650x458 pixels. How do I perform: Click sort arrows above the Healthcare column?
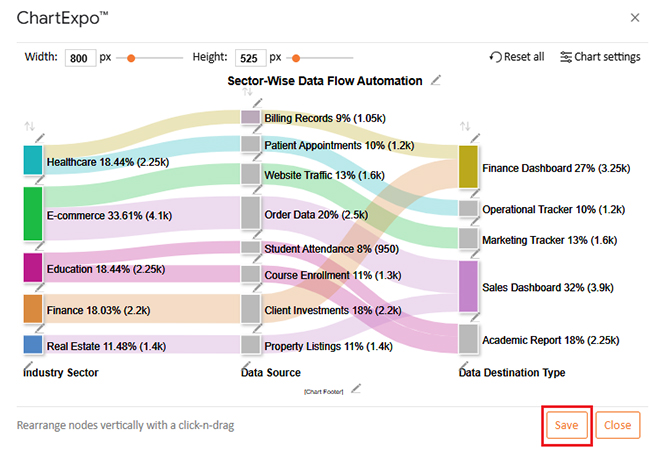(x=29, y=127)
